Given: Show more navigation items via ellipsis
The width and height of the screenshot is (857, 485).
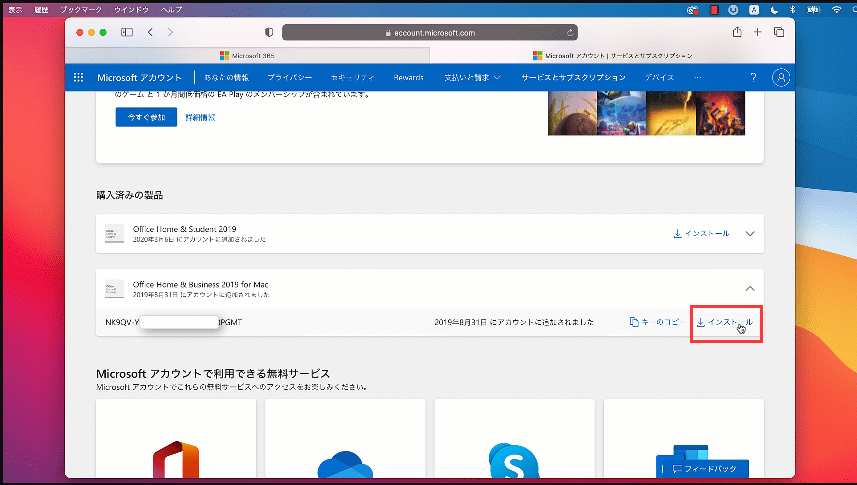Looking at the screenshot, I should pos(697,78).
